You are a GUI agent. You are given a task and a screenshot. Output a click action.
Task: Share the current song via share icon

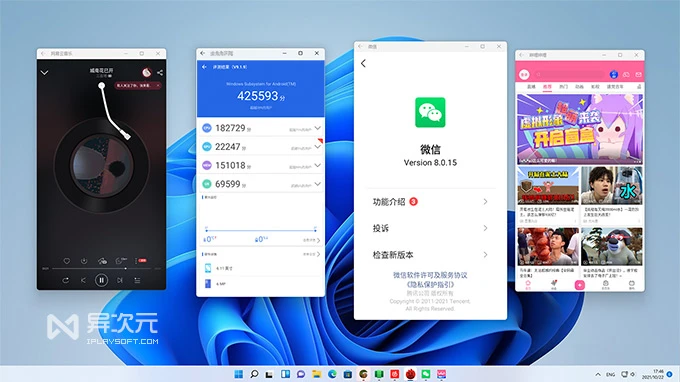(x=160, y=72)
